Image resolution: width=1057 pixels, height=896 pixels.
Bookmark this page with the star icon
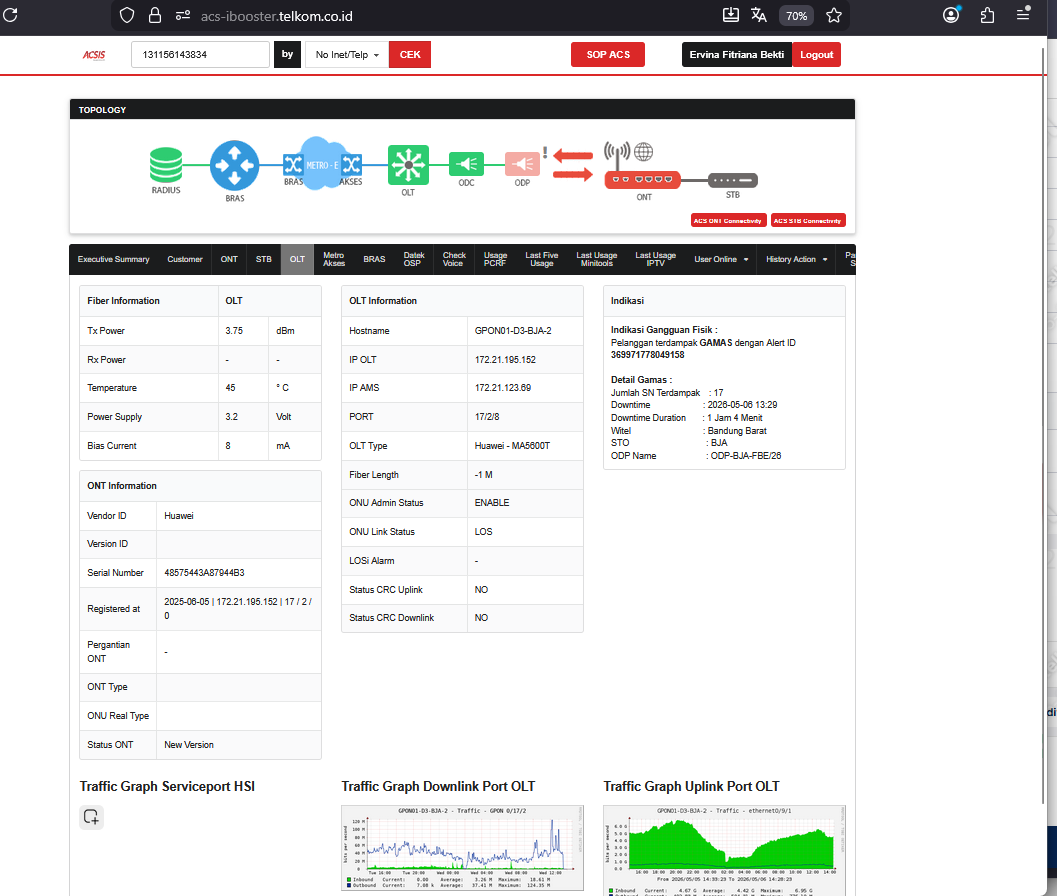coord(834,16)
